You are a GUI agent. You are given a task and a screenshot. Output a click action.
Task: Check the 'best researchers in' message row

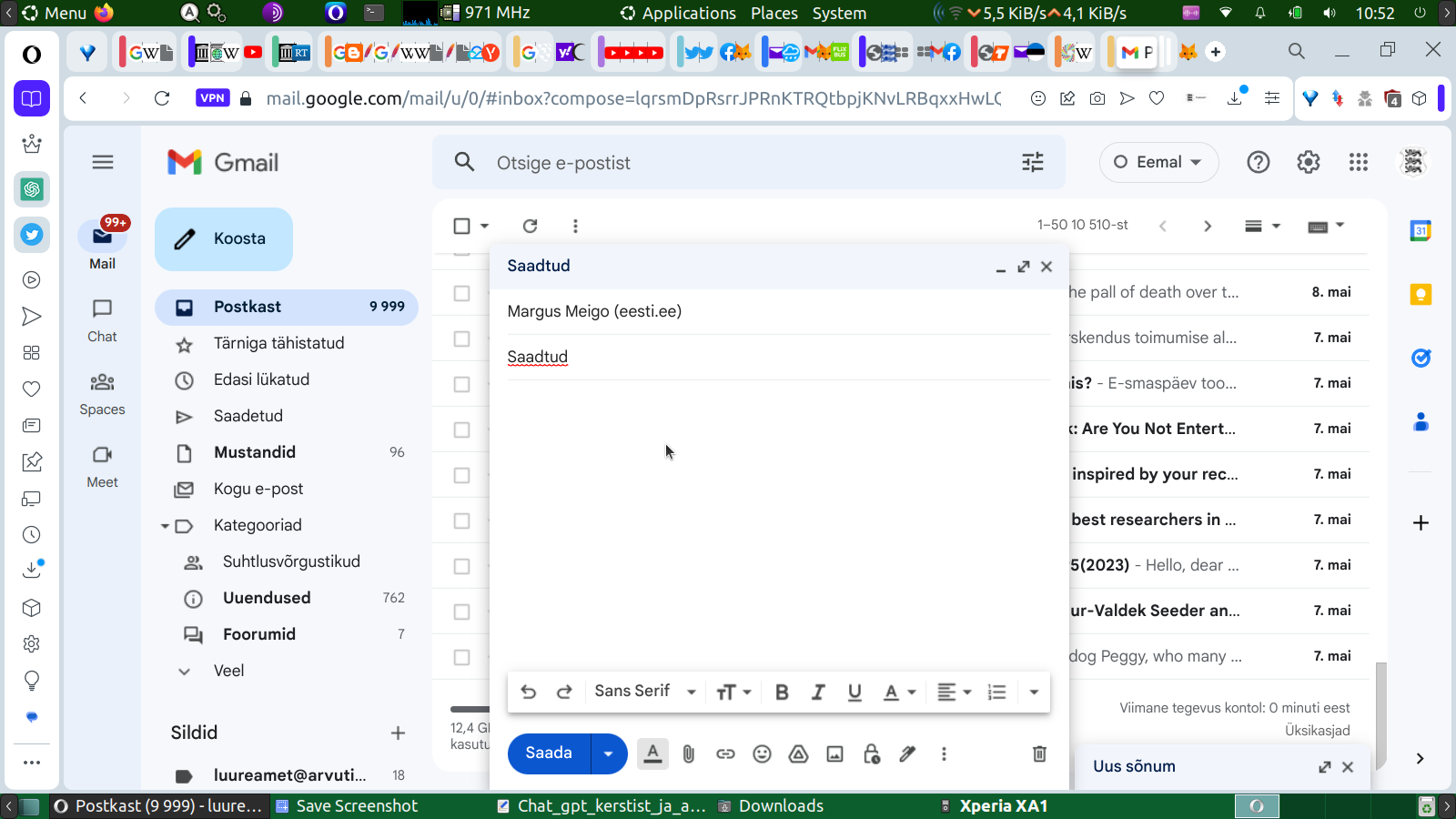[x=462, y=521]
